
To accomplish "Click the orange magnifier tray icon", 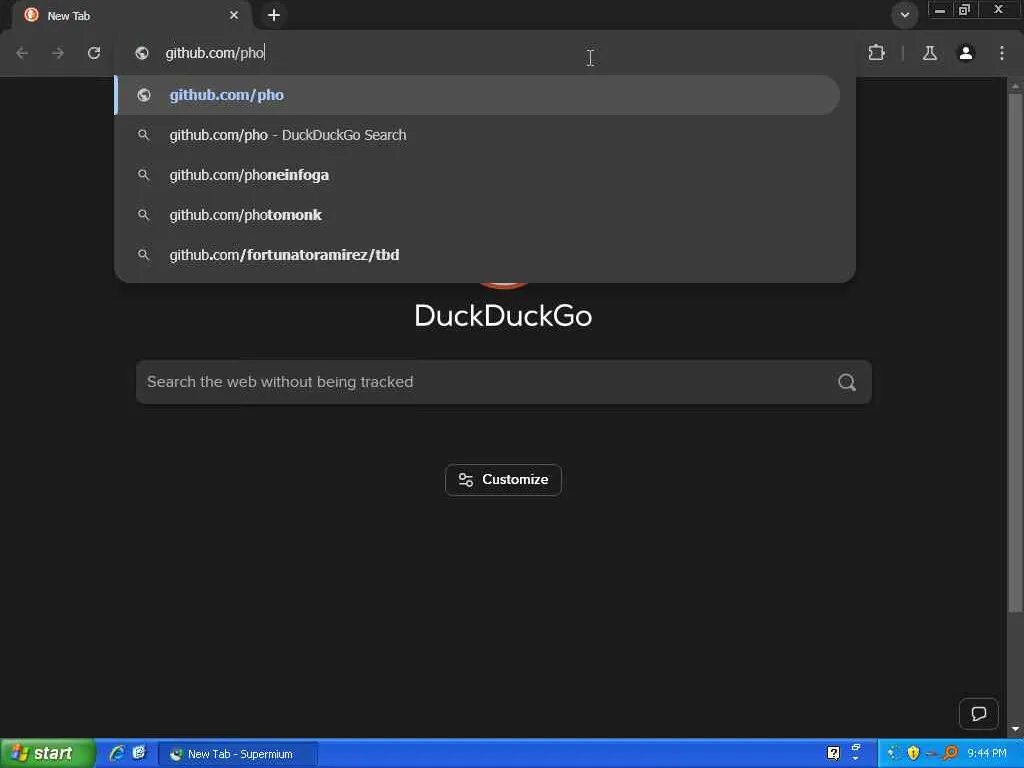I will click(950, 753).
